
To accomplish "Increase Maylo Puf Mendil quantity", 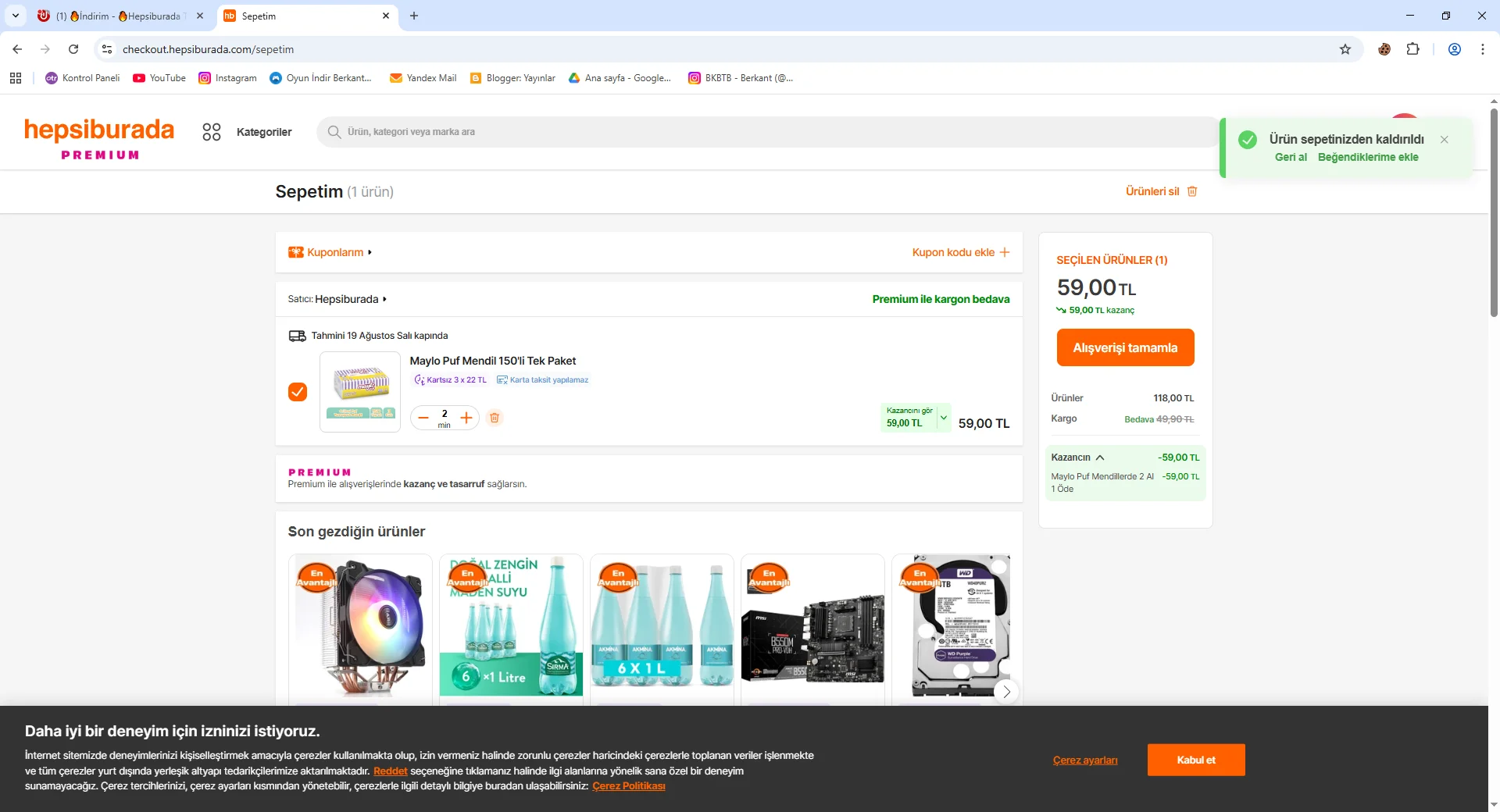I will (466, 418).
